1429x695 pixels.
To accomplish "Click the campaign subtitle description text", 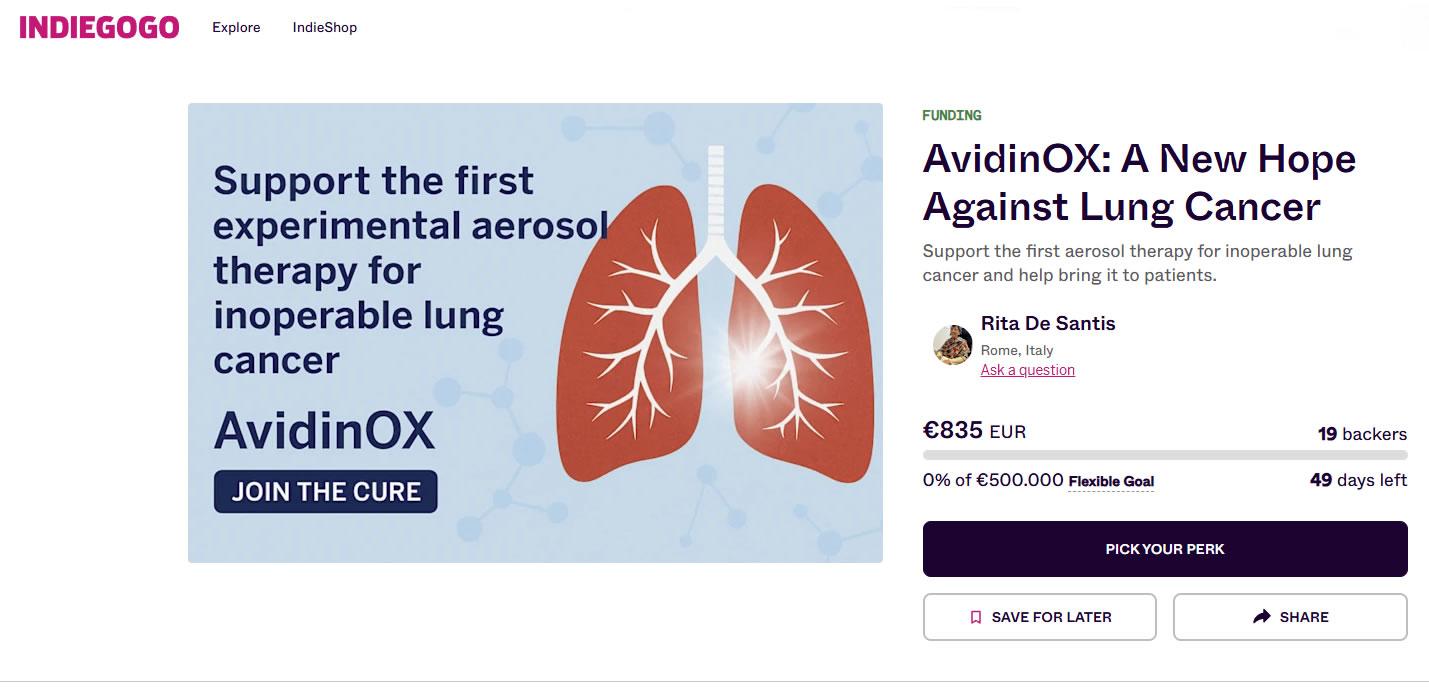I will [x=1137, y=263].
